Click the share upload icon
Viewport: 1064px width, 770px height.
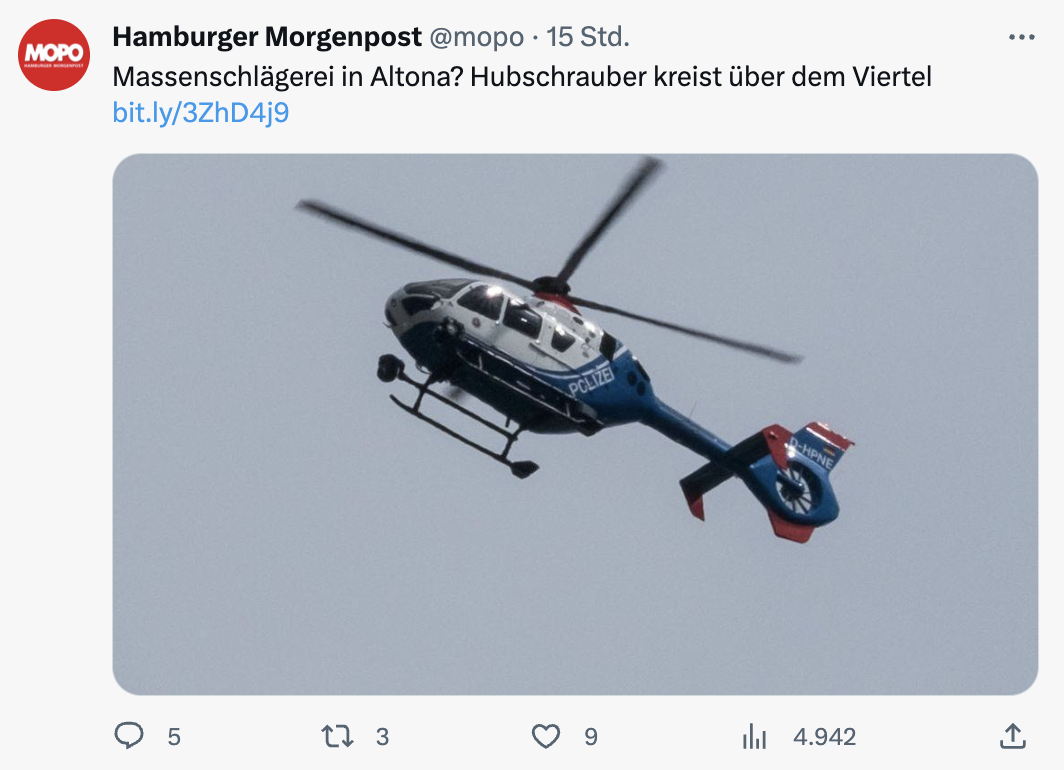pos(1012,736)
